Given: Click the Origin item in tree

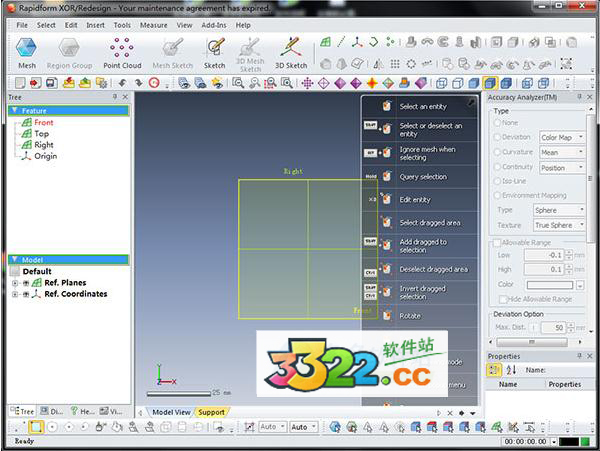Looking at the screenshot, I should (x=45, y=156).
